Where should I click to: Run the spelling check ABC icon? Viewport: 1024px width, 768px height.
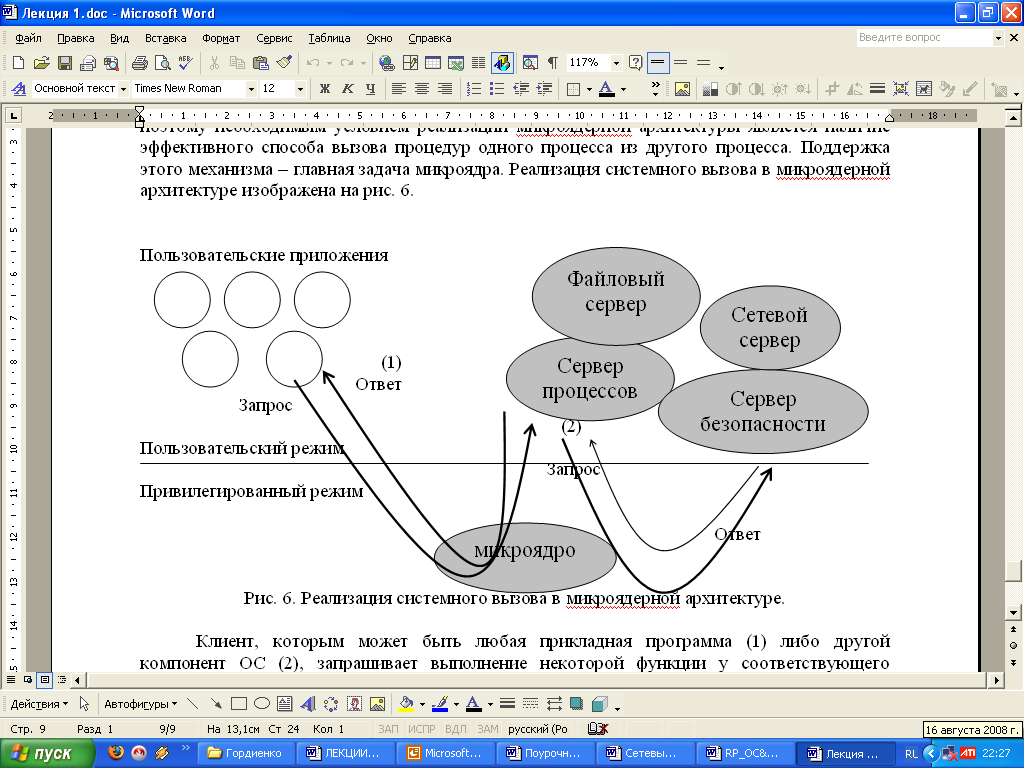(x=185, y=63)
